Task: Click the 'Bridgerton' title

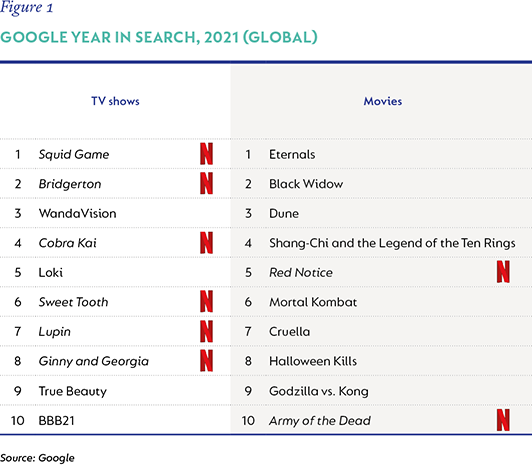Action: (x=70, y=184)
